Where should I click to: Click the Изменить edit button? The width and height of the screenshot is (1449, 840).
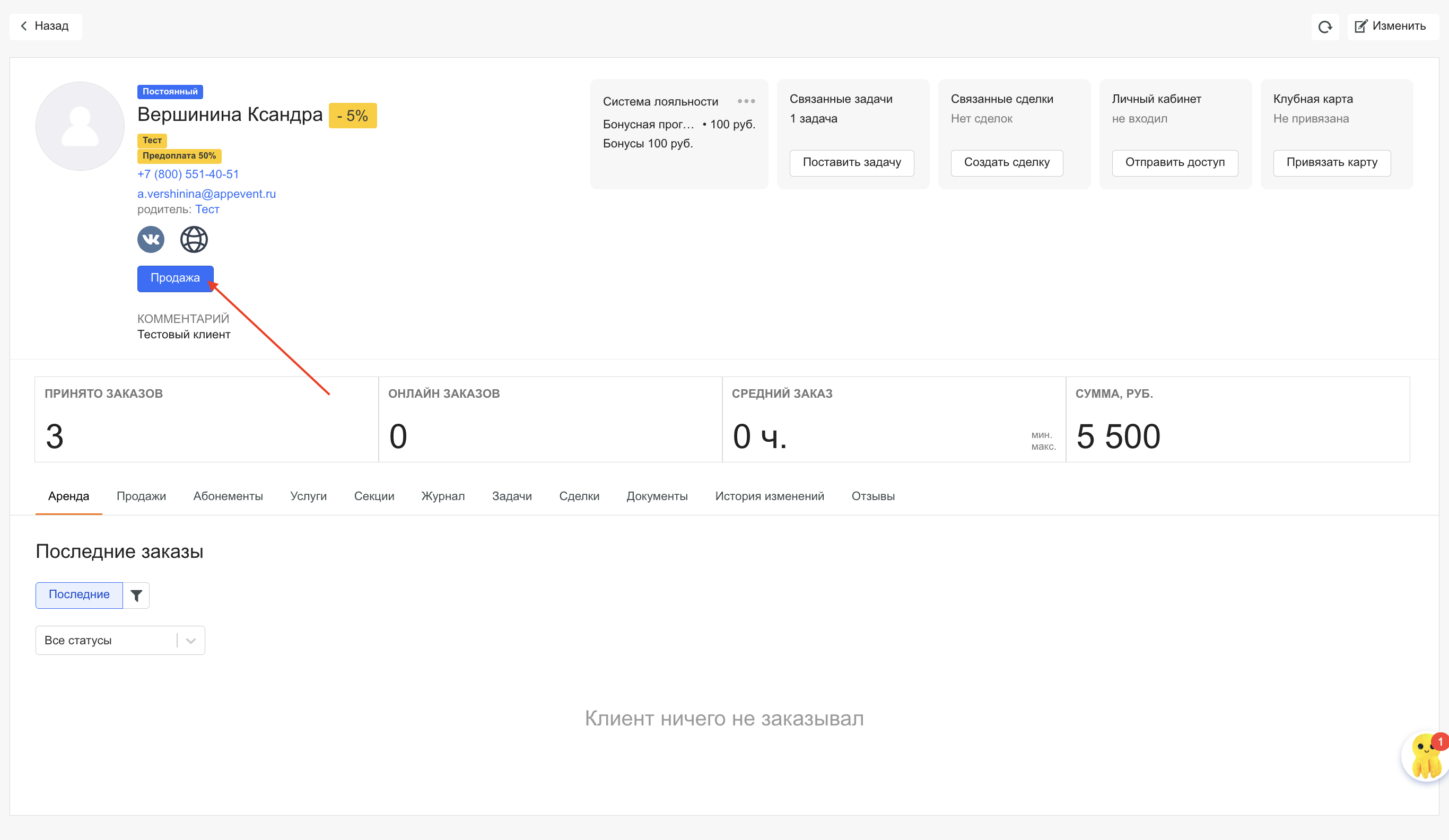click(1390, 27)
